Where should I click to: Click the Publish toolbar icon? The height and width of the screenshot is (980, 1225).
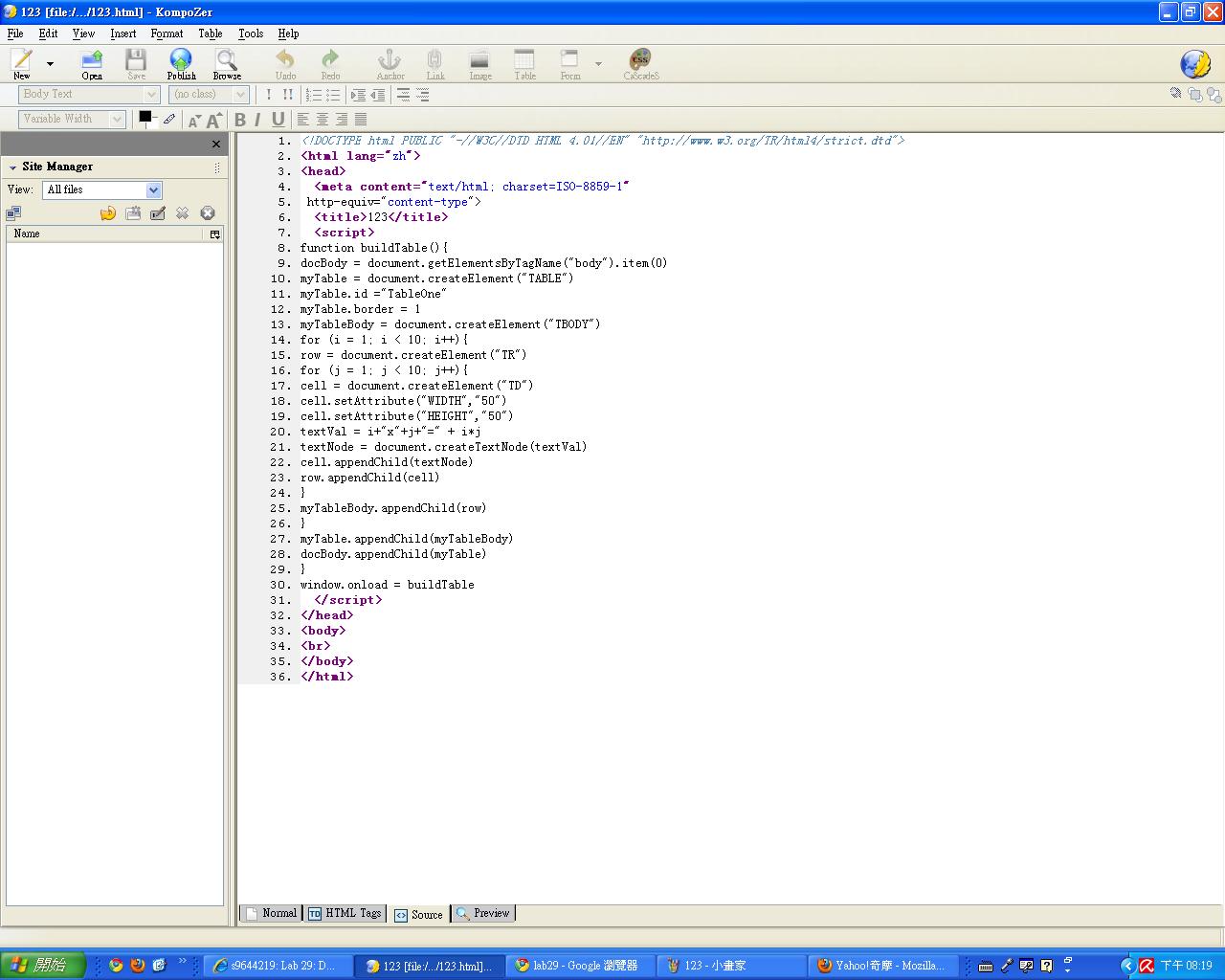181,64
